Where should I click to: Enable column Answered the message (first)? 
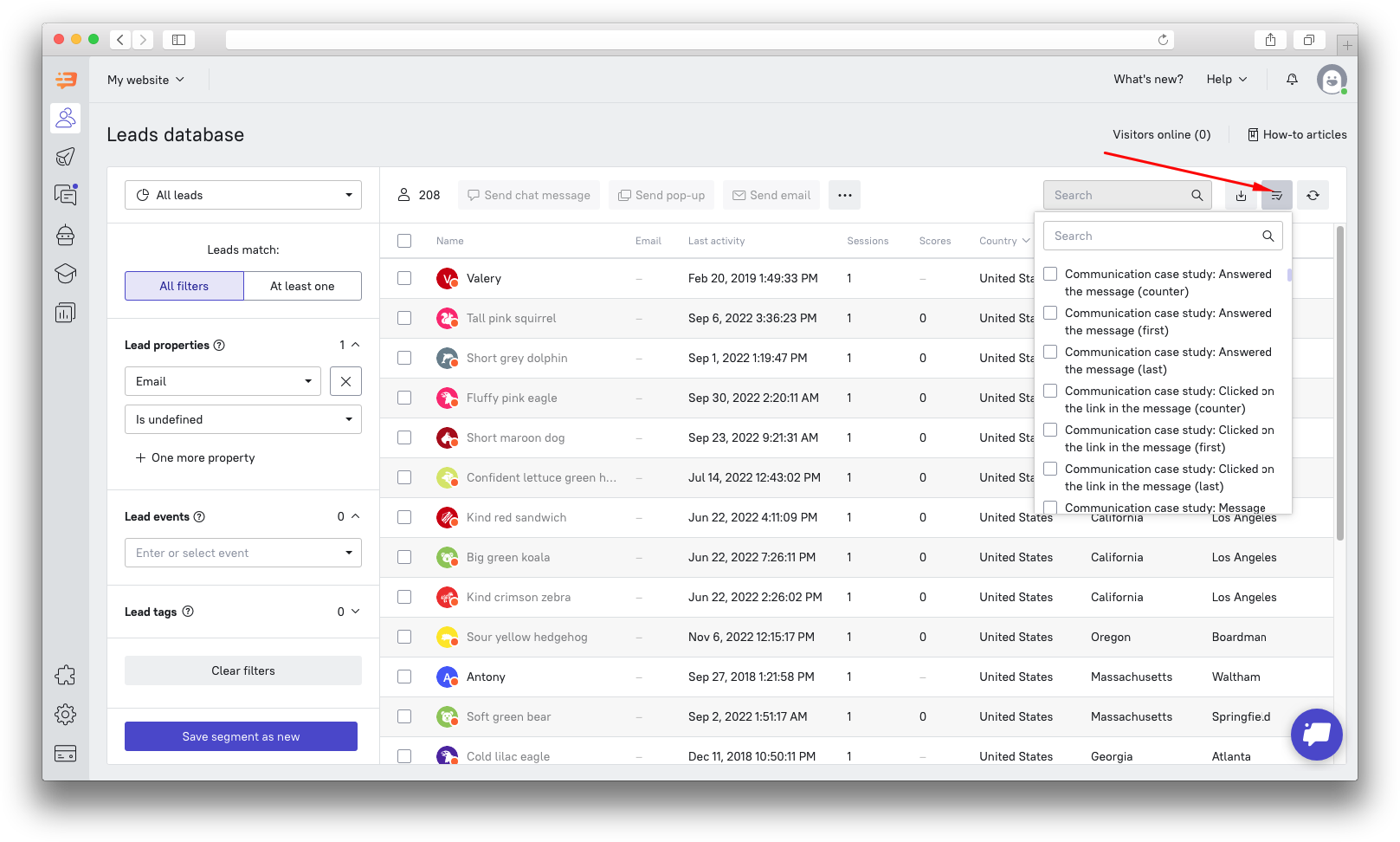point(1050,313)
